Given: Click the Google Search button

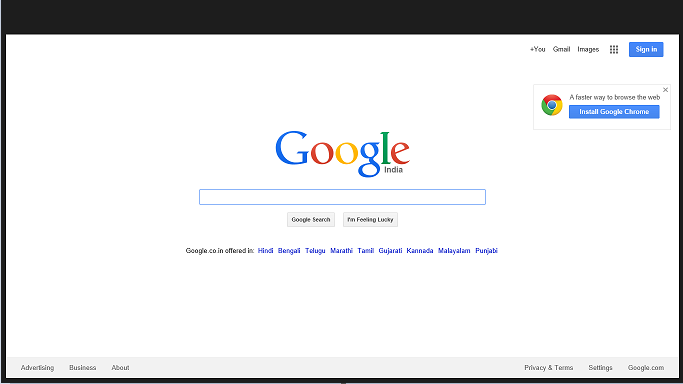Looking at the screenshot, I should [311, 219].
